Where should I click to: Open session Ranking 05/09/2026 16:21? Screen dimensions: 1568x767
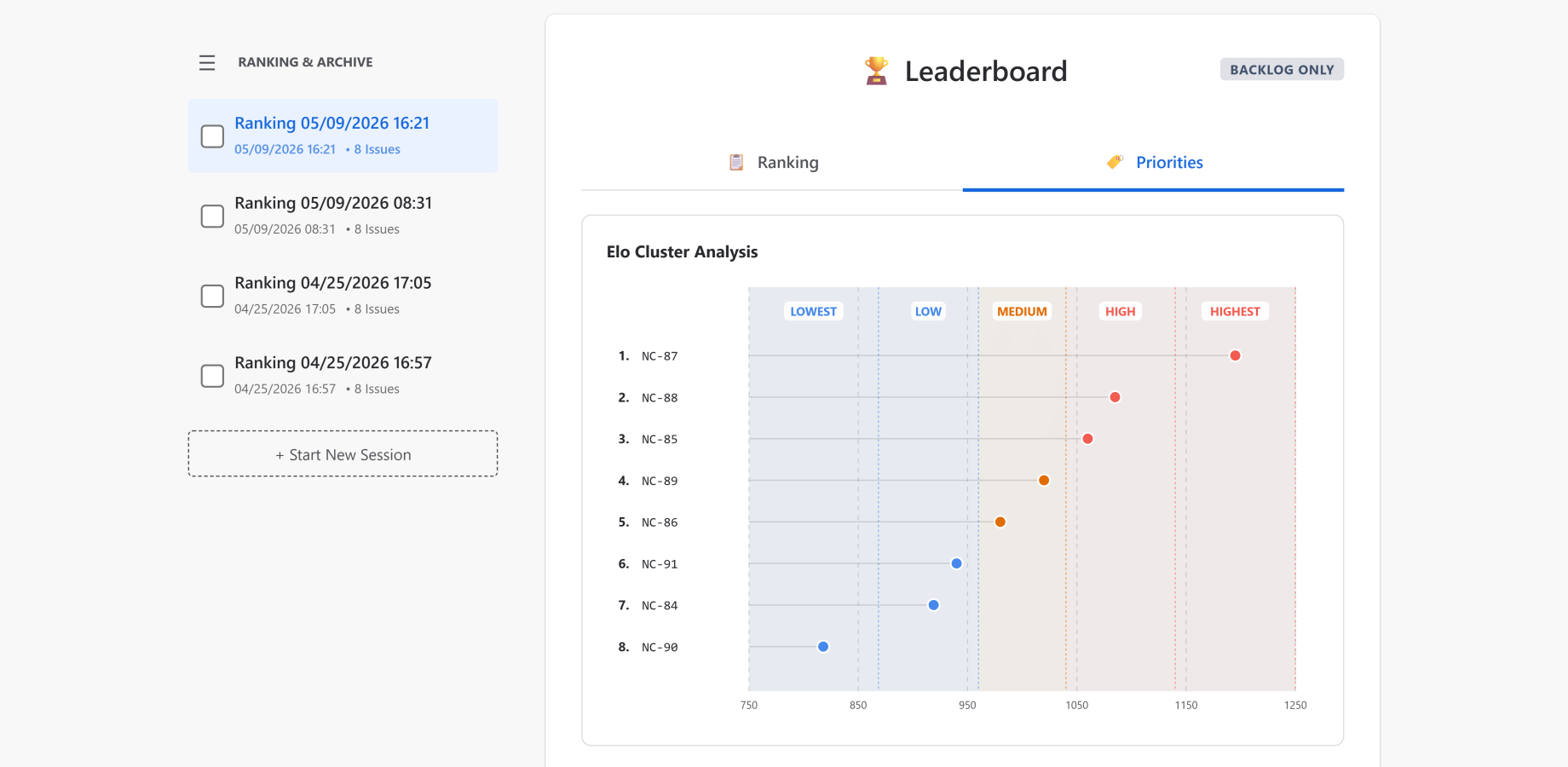coord(343,136)
